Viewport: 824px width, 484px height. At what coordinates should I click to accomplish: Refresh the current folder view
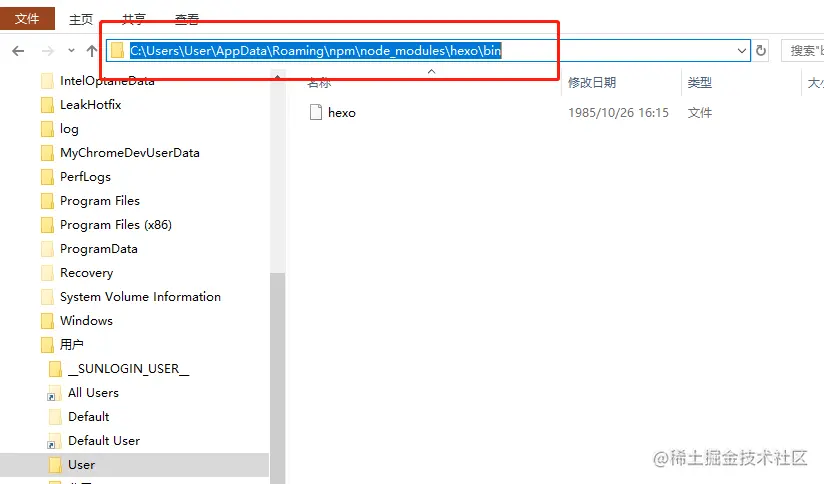760,51
